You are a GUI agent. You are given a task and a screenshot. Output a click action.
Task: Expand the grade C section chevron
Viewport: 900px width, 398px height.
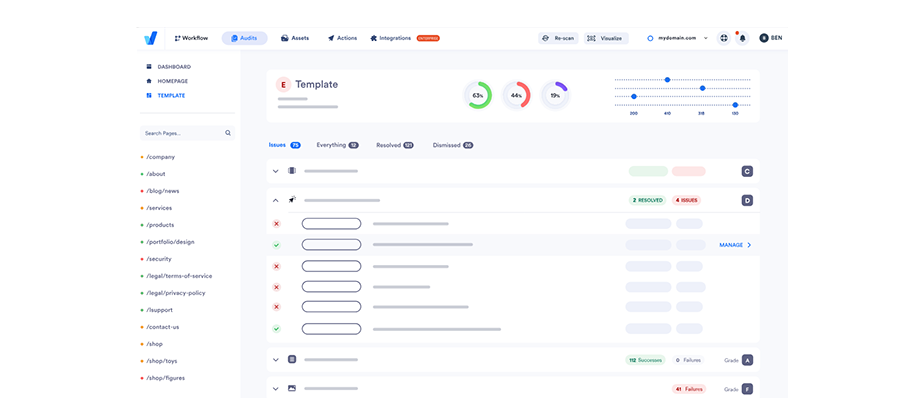click(x=276, y=171)
